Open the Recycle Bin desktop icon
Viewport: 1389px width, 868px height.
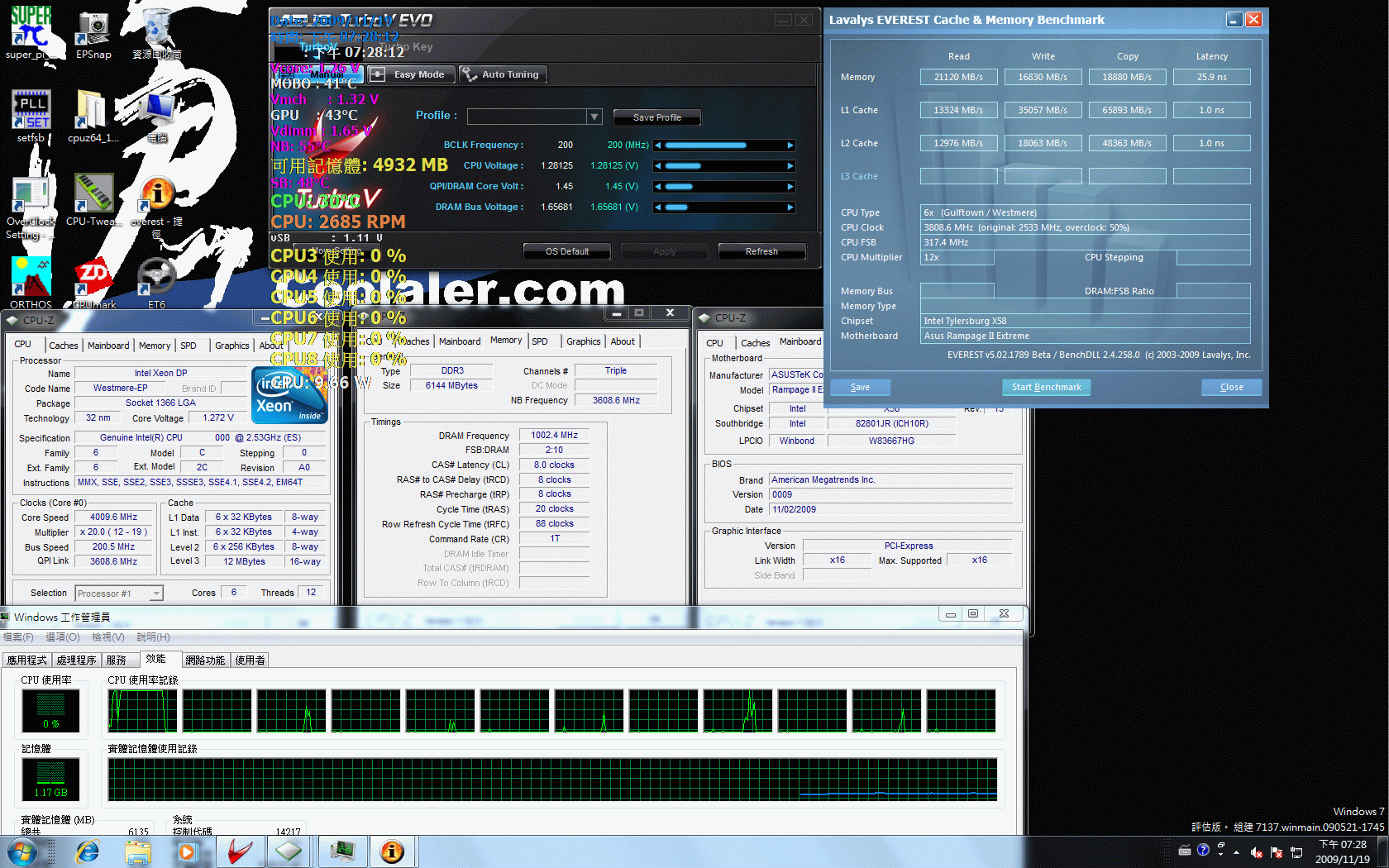[x=157, y=35]
